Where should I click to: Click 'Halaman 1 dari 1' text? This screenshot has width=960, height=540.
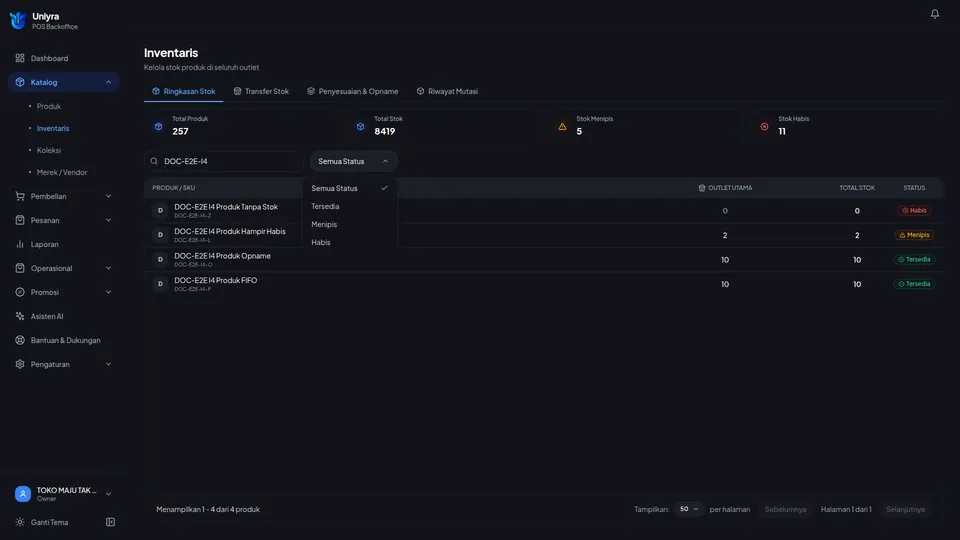846,509
